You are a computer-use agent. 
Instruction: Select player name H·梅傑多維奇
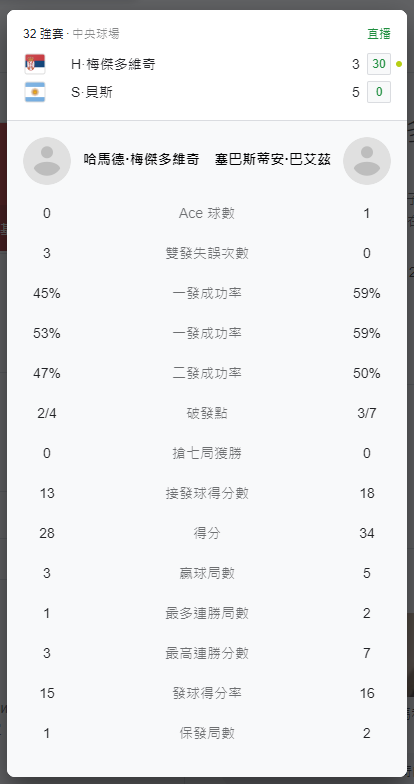click(113, 64)
